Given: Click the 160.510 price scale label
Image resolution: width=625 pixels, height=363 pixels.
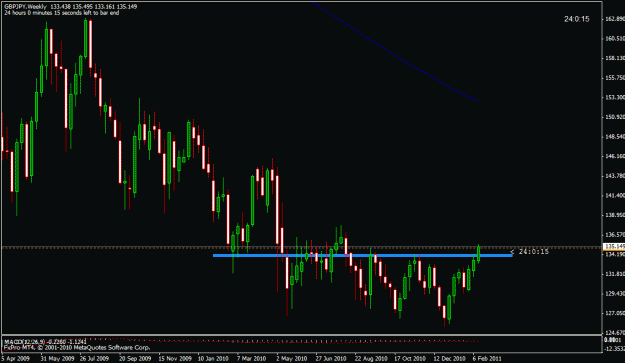Looking at the screenshot, I should tap(615, 39).
